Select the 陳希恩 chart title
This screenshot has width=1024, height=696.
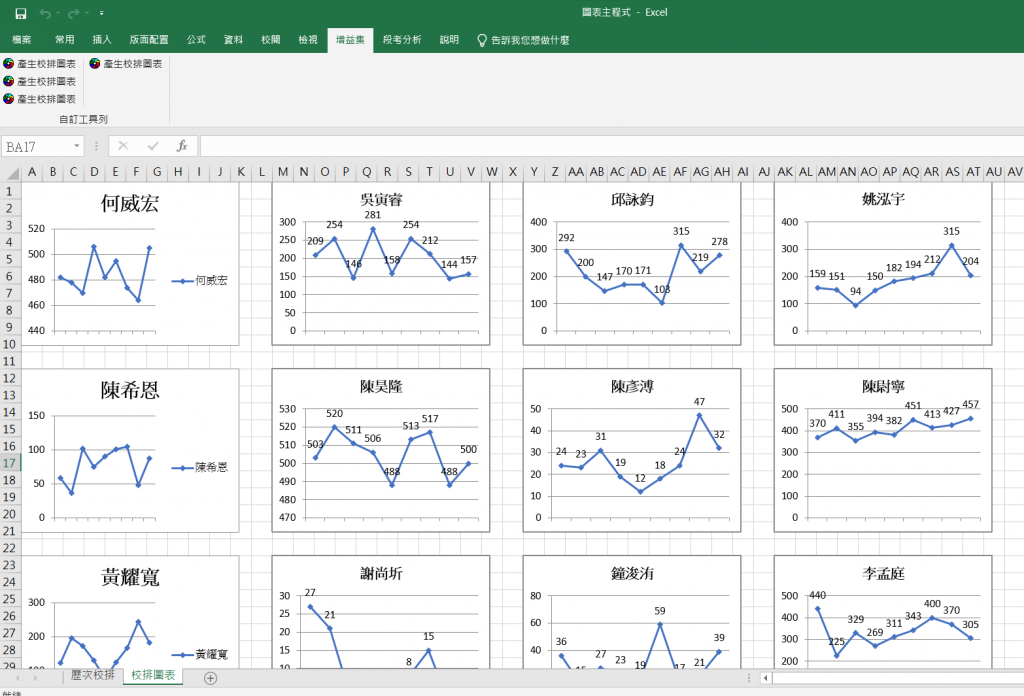(130, 390)
